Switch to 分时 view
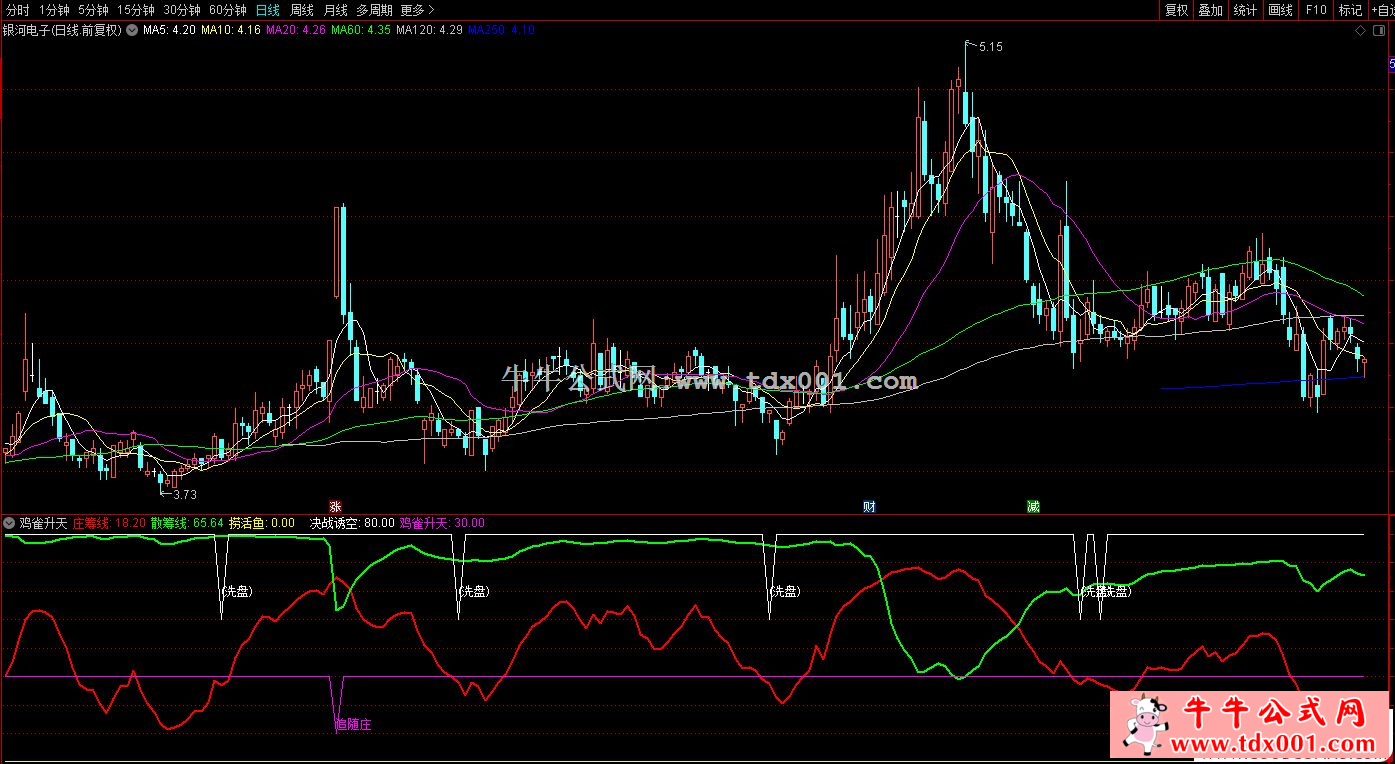Image resolution: width=1395 pixels, height=764 pixels. (x=17, y=10)
